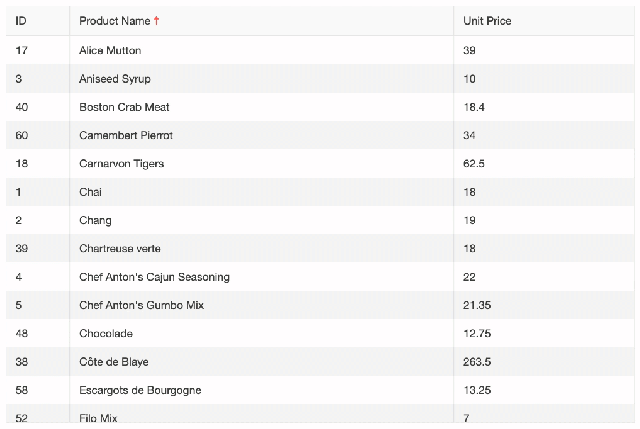Screen dimensions: 640x429
Task: Click Chef Anton's Cajun Seasoning cell
Action: tap(261, 277)
